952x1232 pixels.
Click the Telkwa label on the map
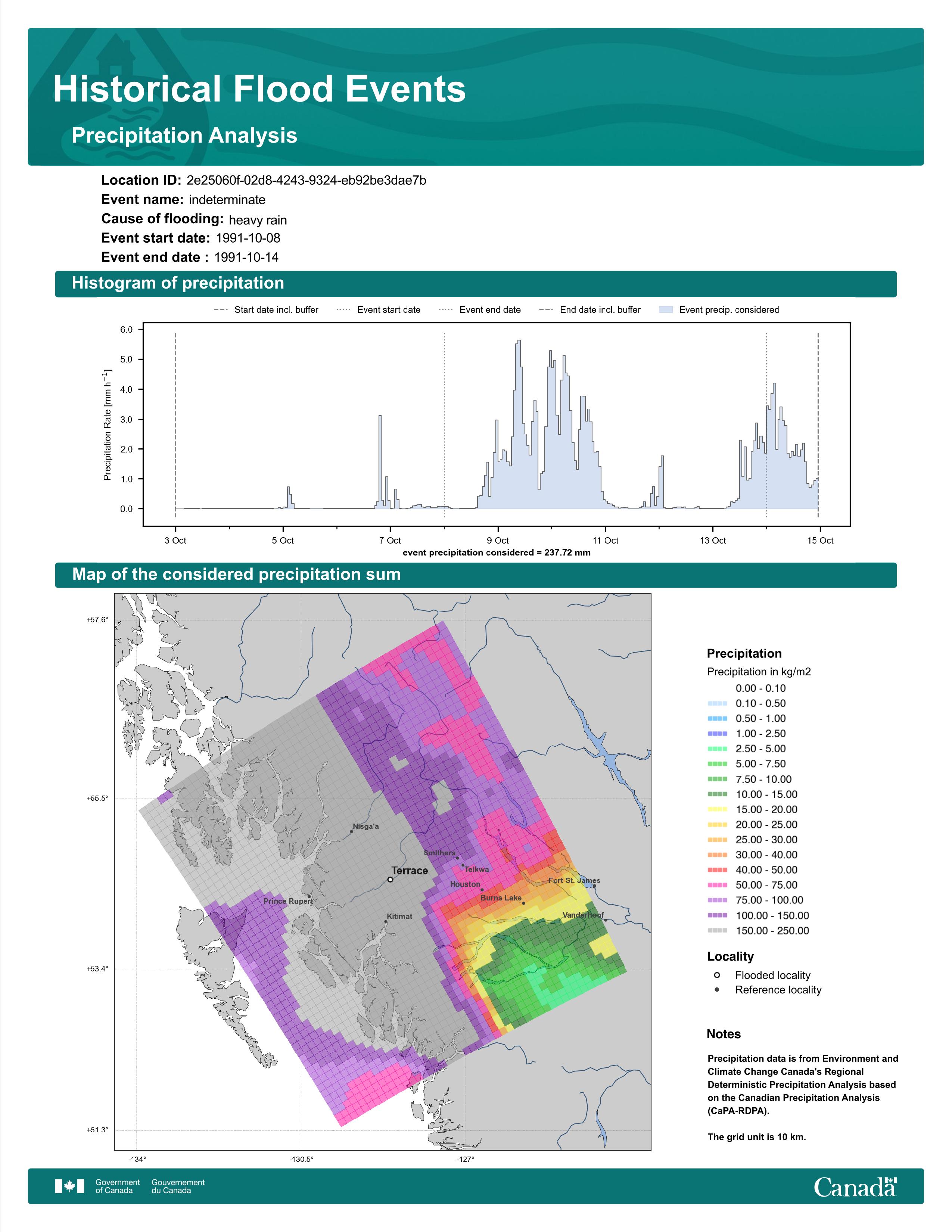point(477,869)
